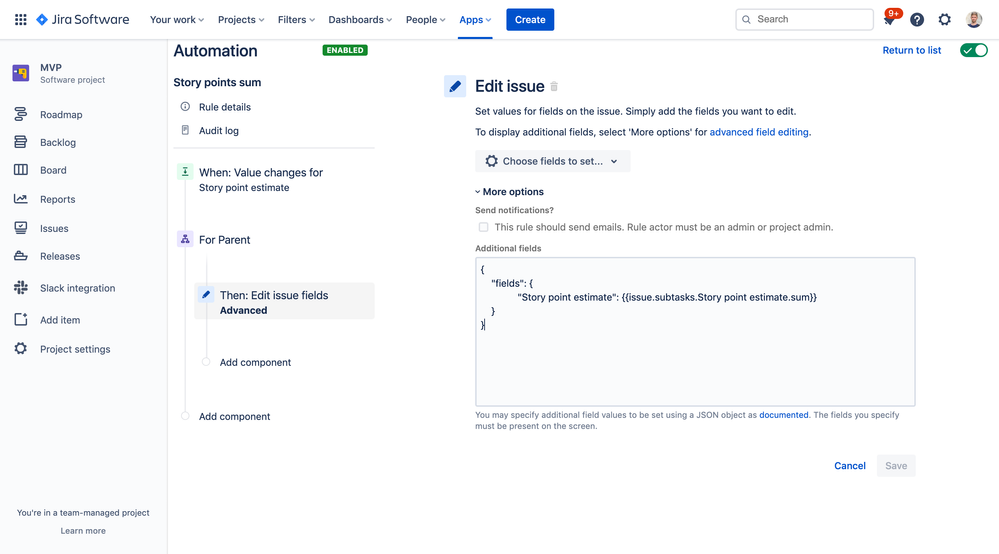The width and height of the screenshot is (999, 554).
Task: Open Roadmap in the sidebar
Action: (61, 115)
